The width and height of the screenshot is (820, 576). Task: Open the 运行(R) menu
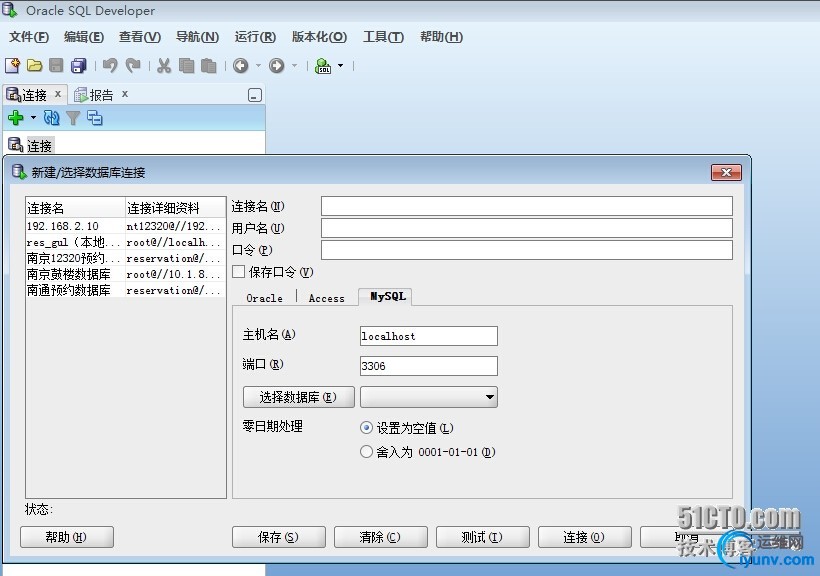pyautogui.click(x=255, y=37)
